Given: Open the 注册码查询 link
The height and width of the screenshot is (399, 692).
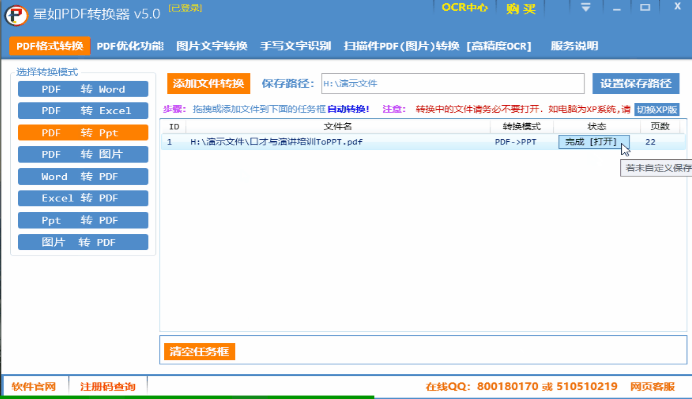Looking at the screenshot, I should point(108,387).
